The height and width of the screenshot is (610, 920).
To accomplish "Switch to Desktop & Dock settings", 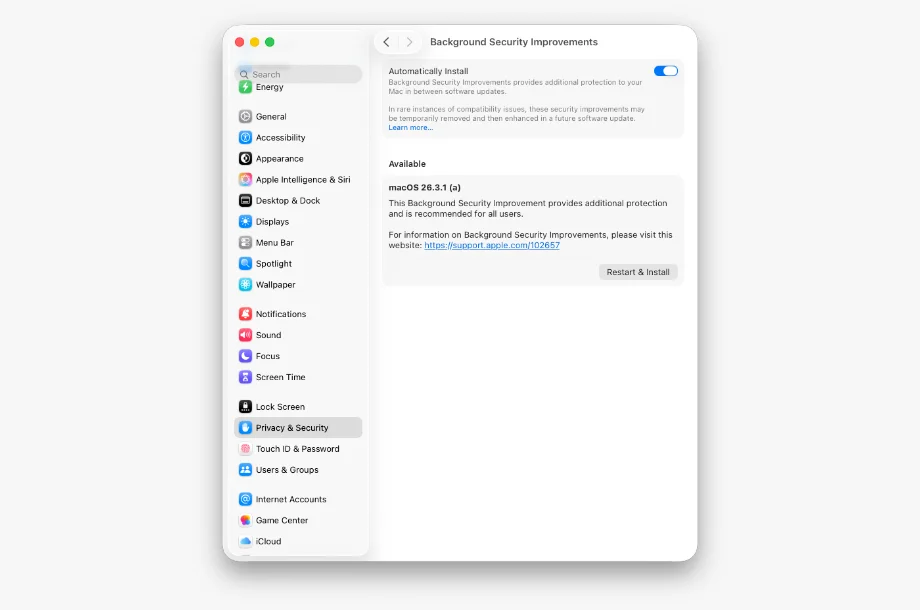I will pyautogui.click(x=287, y=201).
